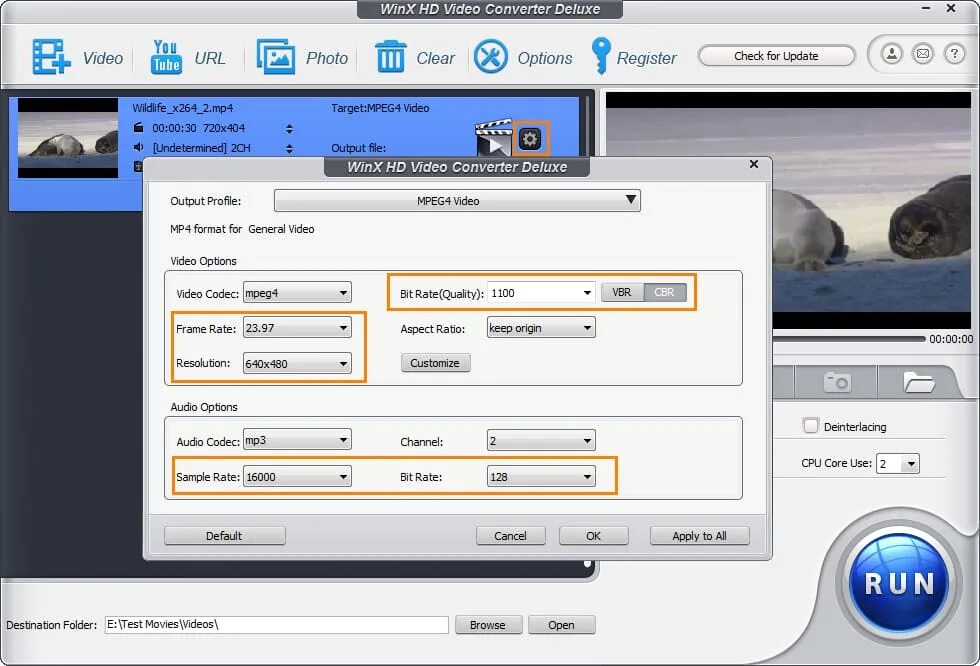Image resolution: width=980 pixels, height=666 pixels.
Task: Click the preview playback progress slider
Action: (x=849, y=339)
